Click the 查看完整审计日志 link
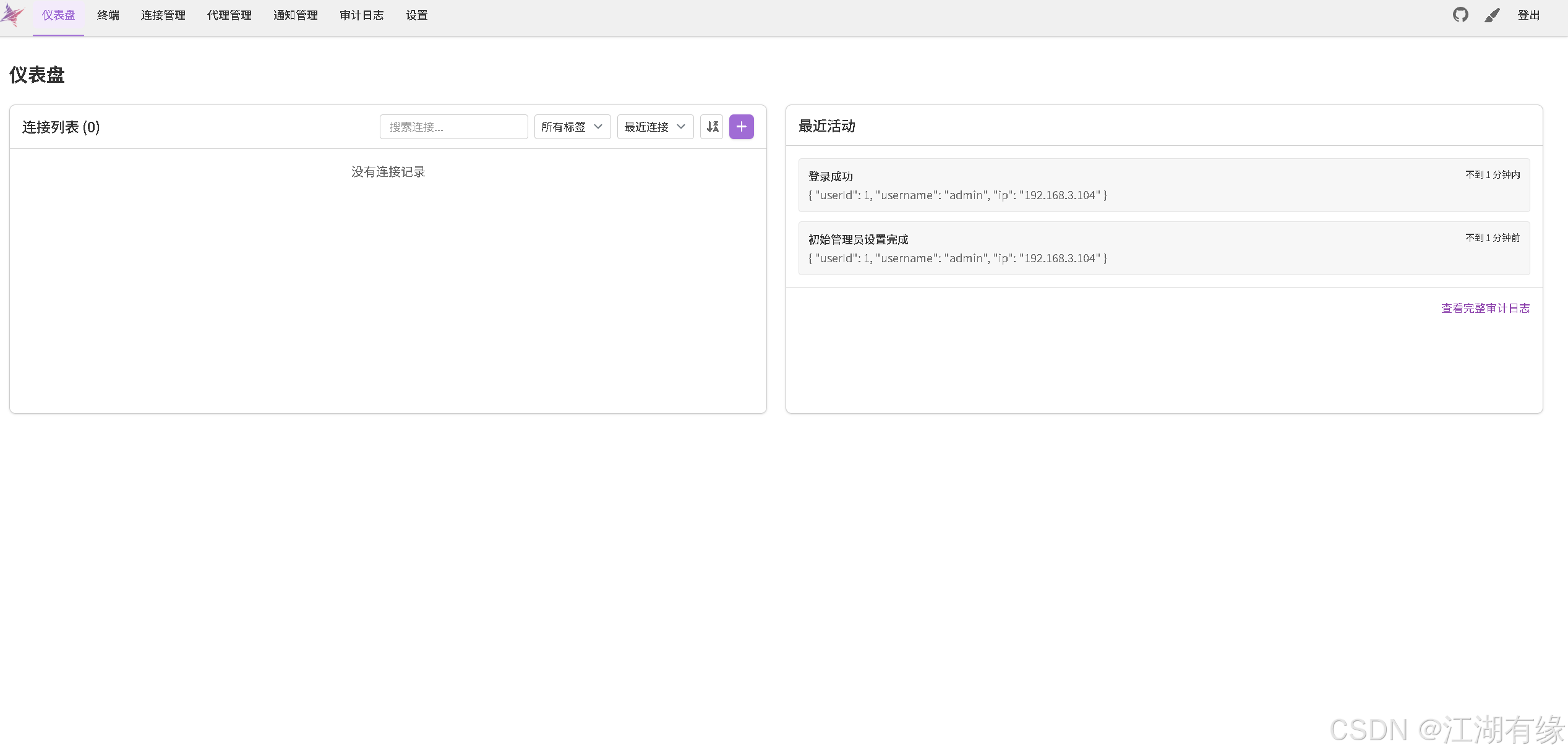This screenshot has height=755, width=1568. click(1484, 308)
